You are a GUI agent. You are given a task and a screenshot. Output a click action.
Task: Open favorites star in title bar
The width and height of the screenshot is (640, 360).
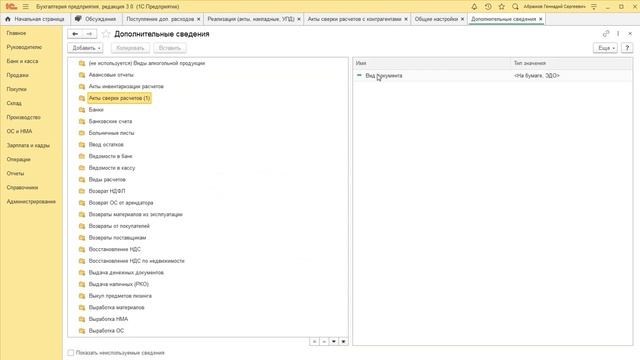(502, 7)
